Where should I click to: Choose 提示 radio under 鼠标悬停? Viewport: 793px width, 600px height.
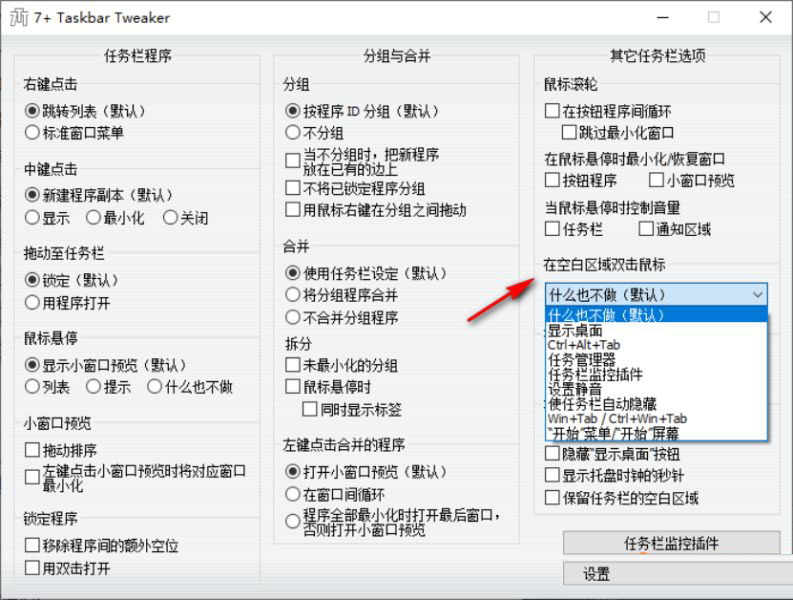point(93,387)
